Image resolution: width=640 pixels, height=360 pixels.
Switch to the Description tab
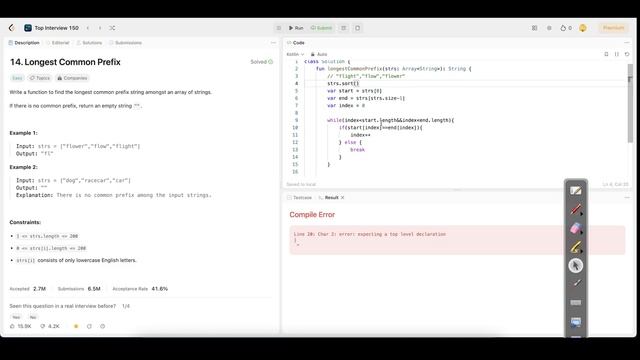[24, 42]
